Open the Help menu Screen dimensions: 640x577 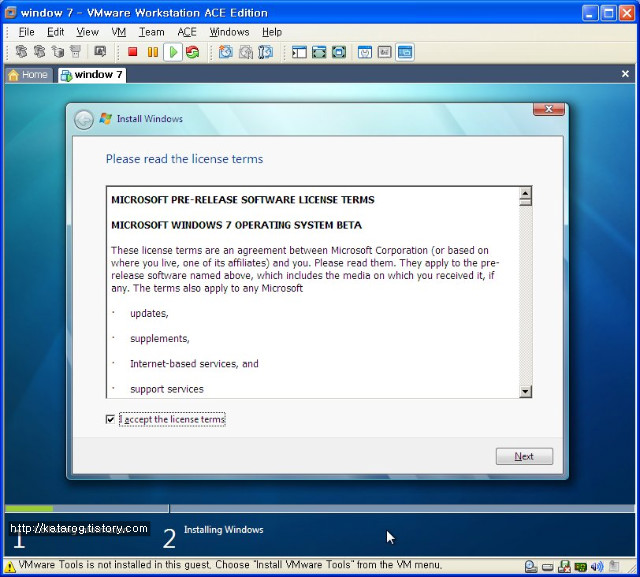272,32
